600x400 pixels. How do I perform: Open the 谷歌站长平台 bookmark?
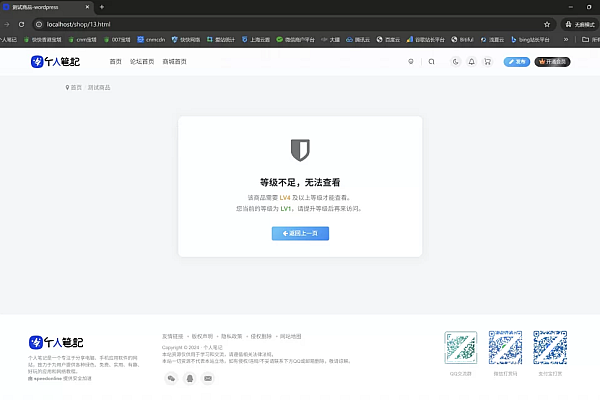click(x=426, y=39)
